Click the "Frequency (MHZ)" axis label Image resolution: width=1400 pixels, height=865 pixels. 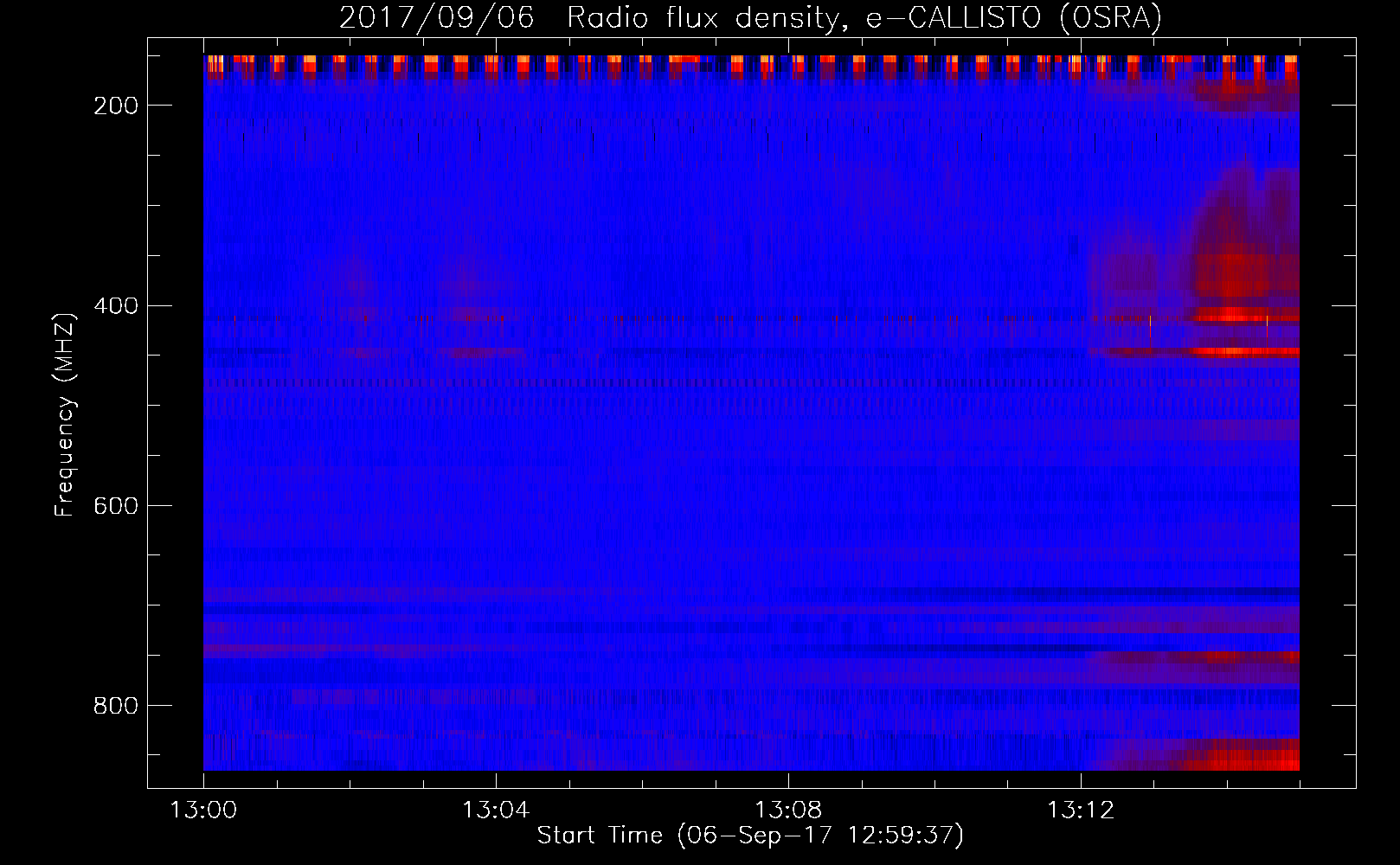click(x=65, y=414)
